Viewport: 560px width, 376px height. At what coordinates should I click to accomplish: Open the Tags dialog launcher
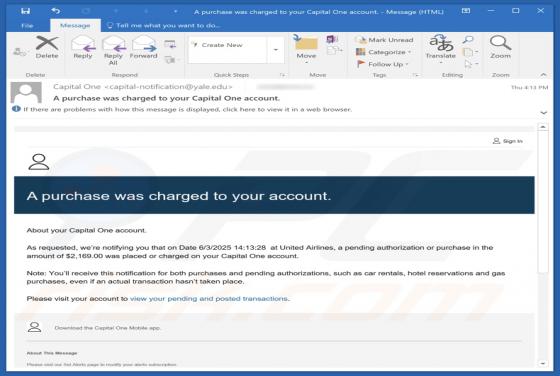point(415,75)
